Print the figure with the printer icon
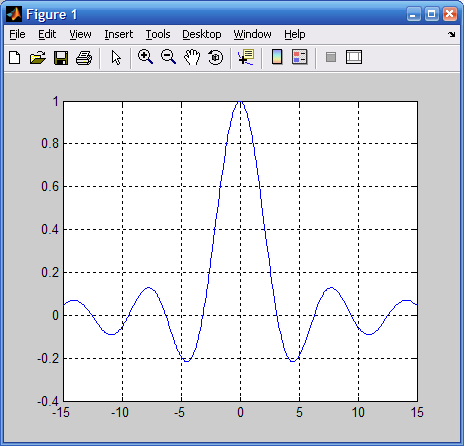The image size is (464, 446). click(84, 58)
